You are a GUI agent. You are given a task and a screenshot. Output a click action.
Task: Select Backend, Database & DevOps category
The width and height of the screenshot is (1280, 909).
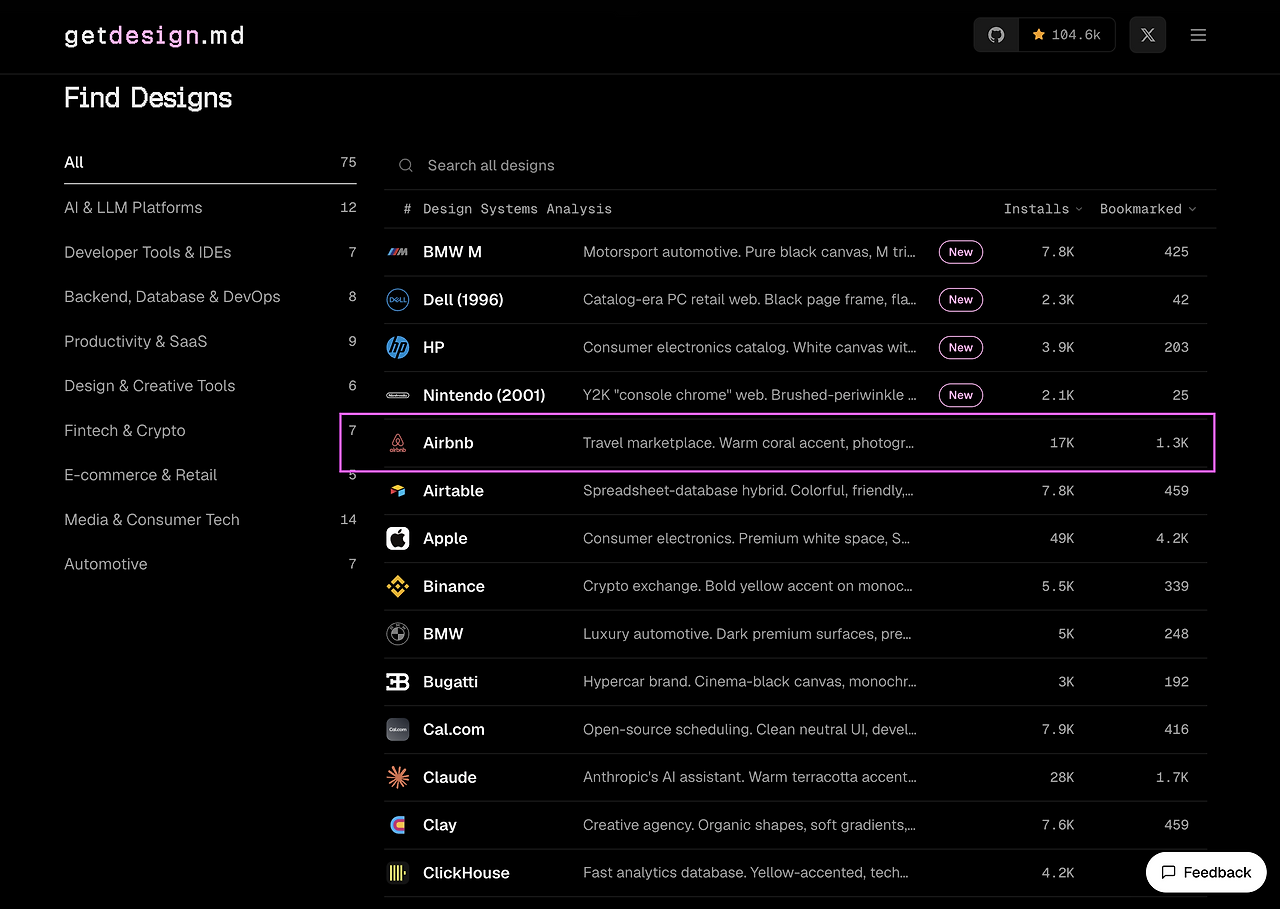(x=210, y=297)
